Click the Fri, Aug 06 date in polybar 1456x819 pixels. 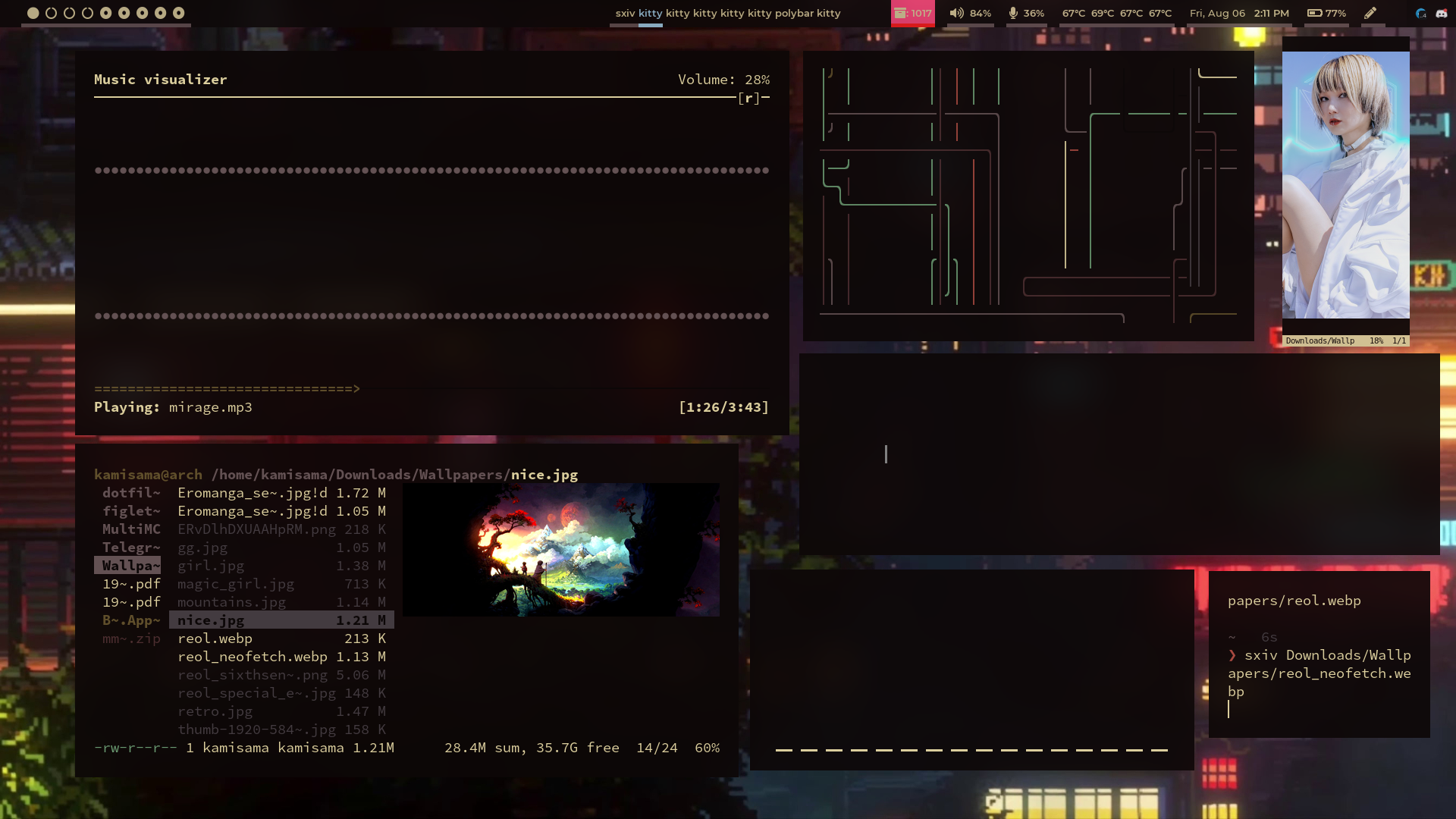(x=1216, y=13)
